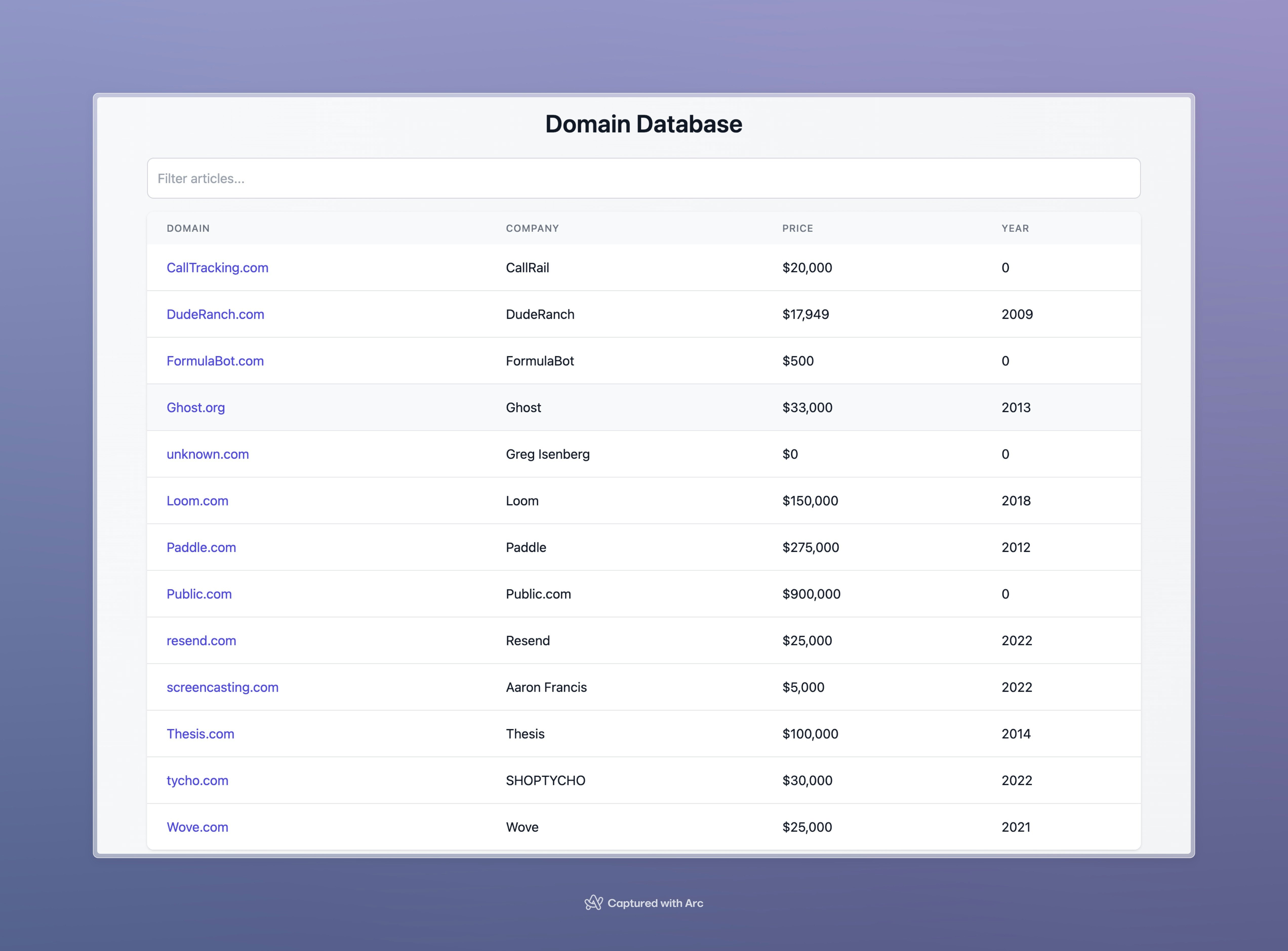
Task: Open the CallTracking.com domain link
Action: click(217, 268)
